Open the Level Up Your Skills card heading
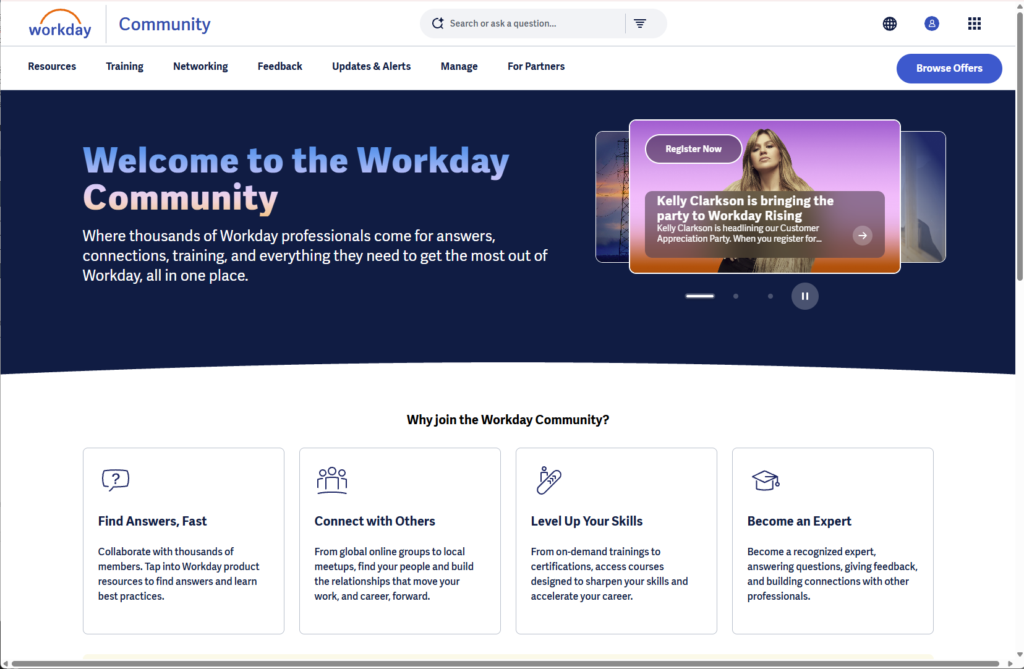The image size is (1024, 669). tap(586, 521)
